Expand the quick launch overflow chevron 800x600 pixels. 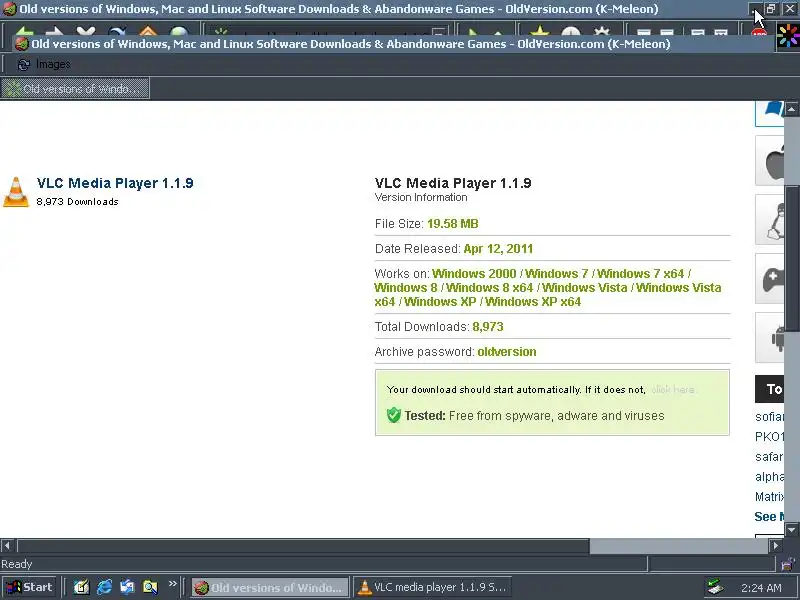pos(172,584)
